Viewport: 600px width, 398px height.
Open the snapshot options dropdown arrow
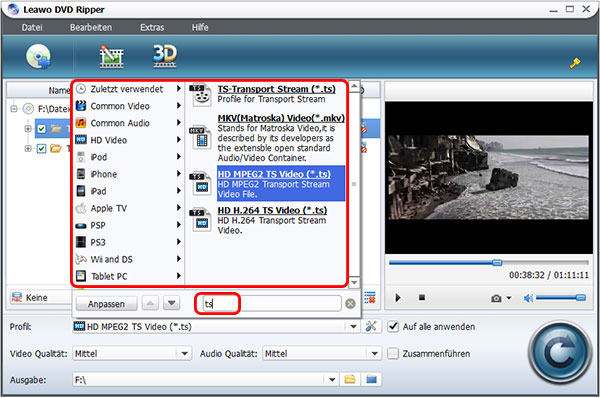(x=509, y=298)
